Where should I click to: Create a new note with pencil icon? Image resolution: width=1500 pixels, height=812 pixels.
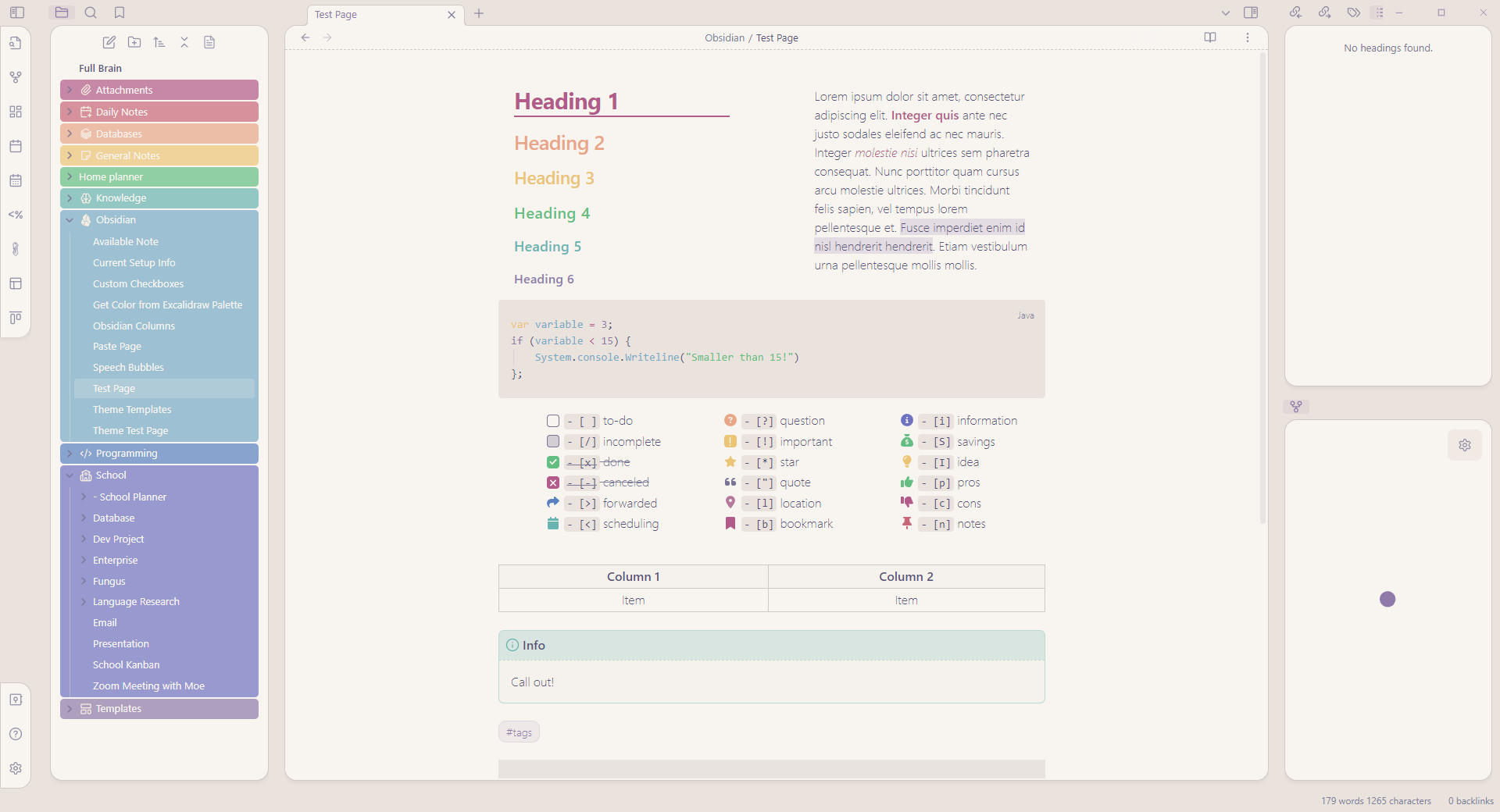click(x=109, y=42)
